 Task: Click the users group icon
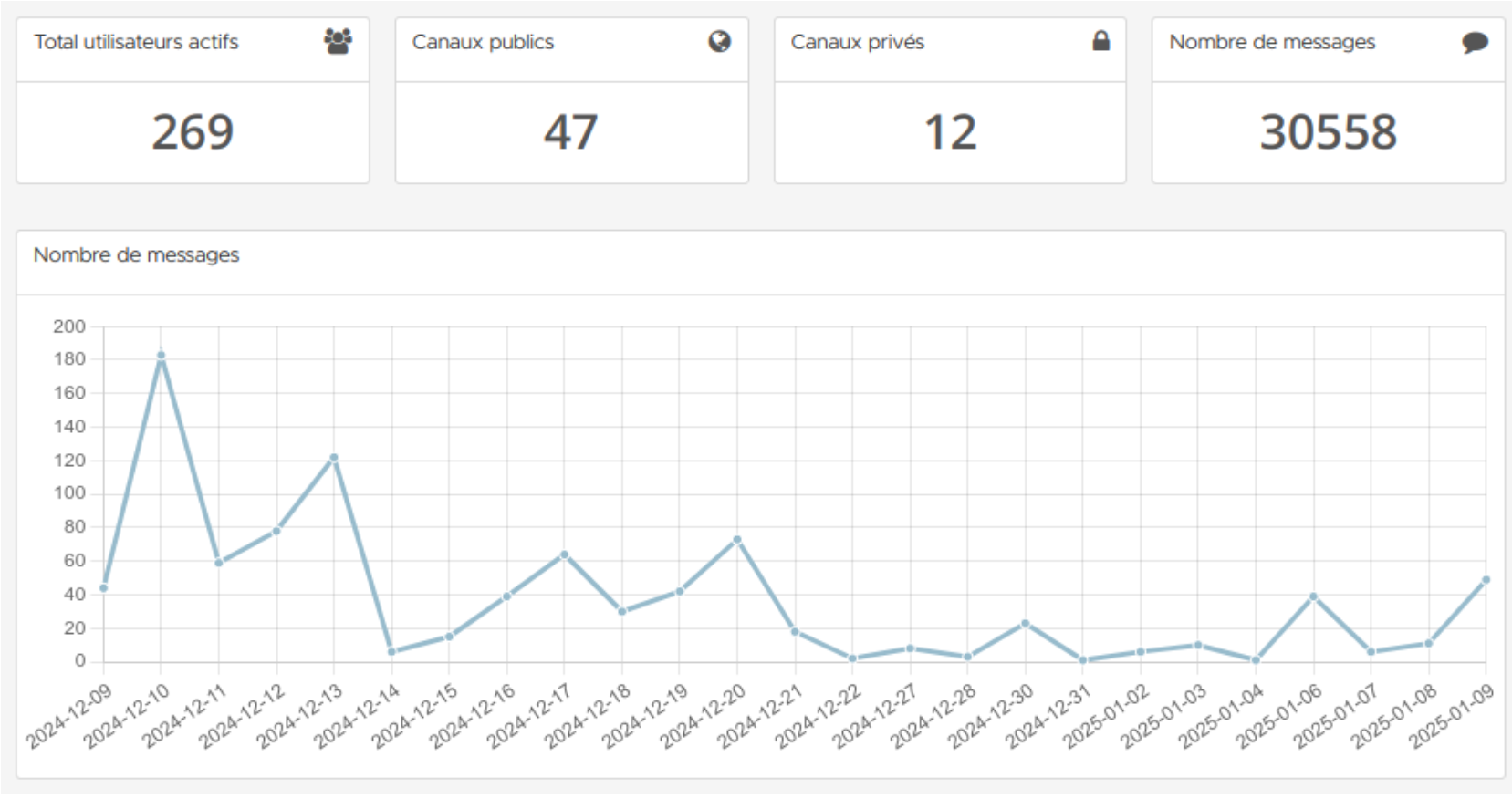338,41
